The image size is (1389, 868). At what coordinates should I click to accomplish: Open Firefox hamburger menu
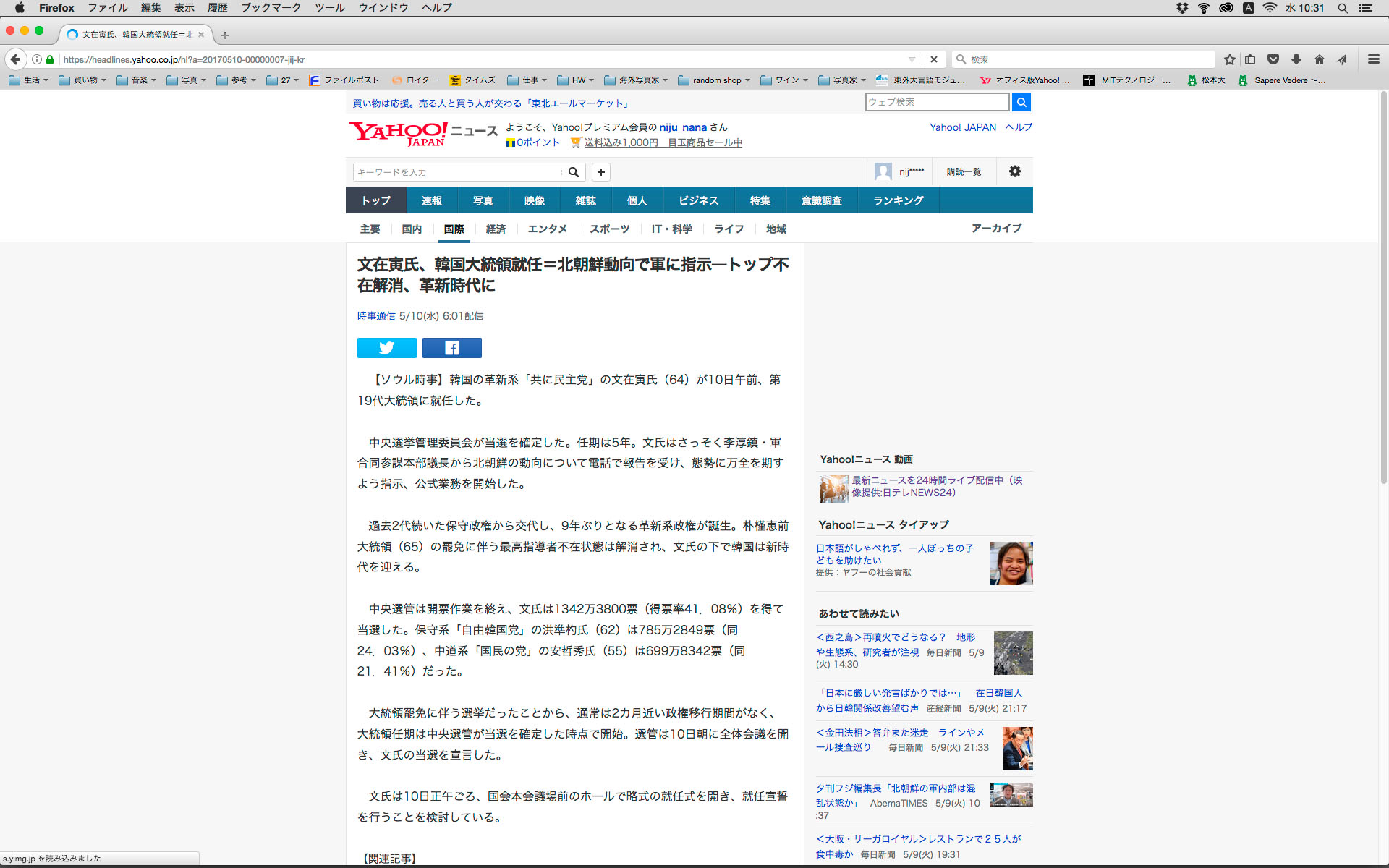tap(1373, 59)
